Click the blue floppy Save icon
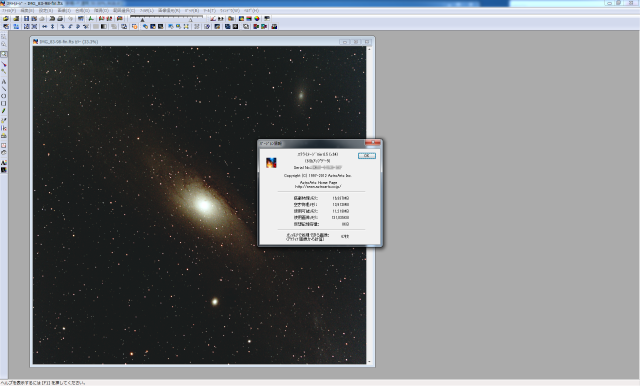This screenshot has height=386, width=640. tap(27, 19)
